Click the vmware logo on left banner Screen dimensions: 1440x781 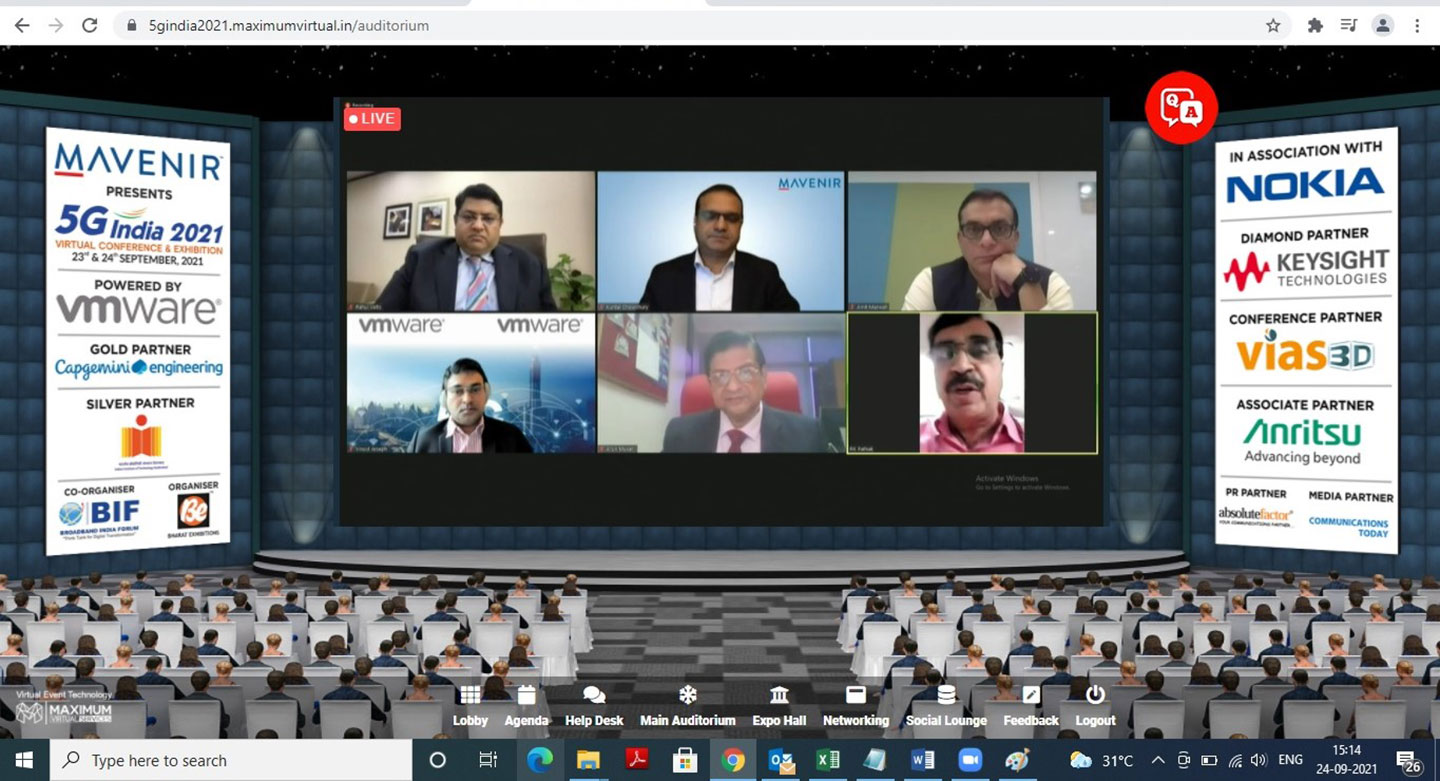[138, 309]
